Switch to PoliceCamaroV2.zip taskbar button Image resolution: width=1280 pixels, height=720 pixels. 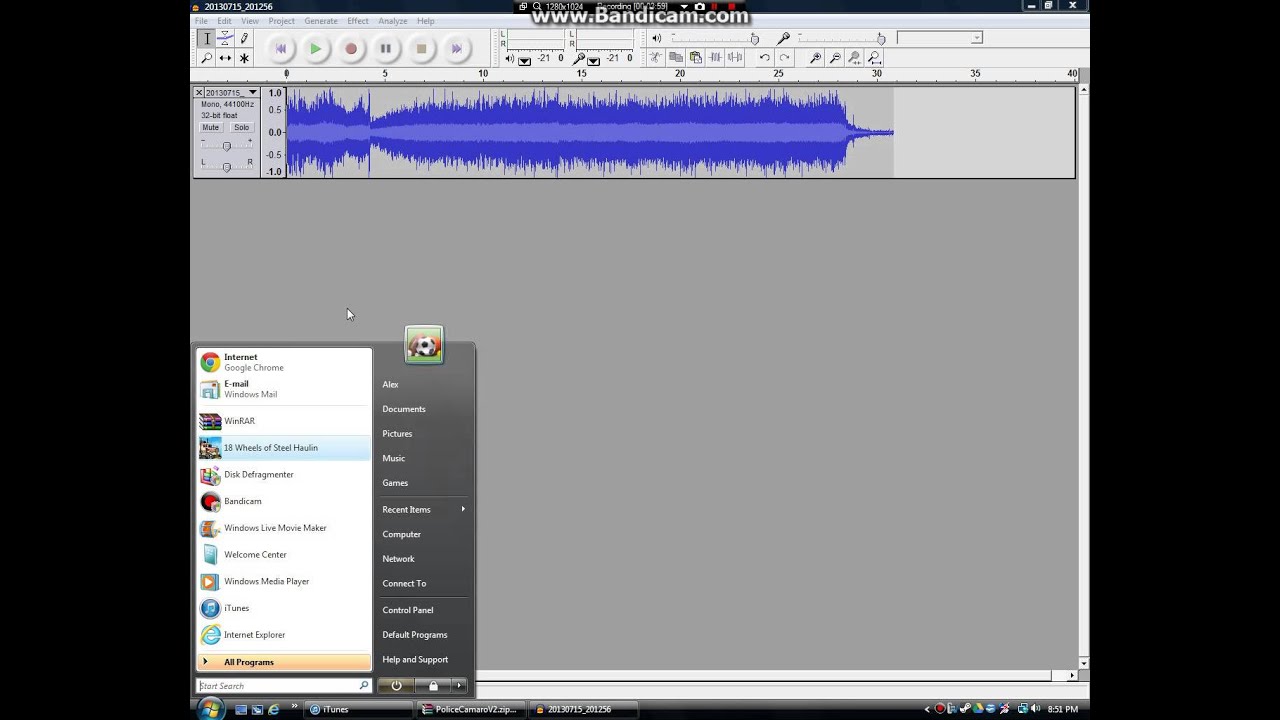click(x=469, y=709)
